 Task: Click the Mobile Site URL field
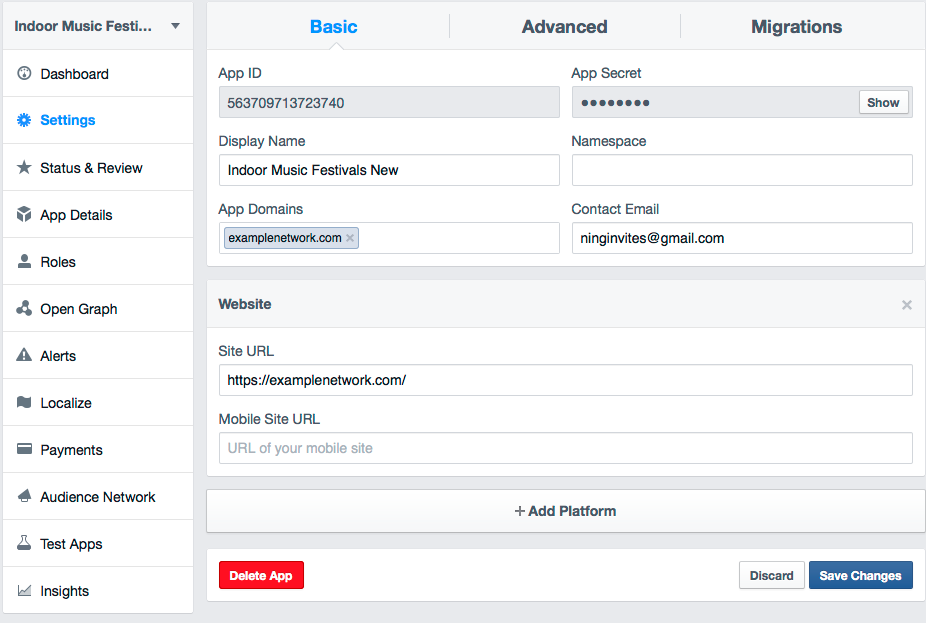tap(565, 448)
